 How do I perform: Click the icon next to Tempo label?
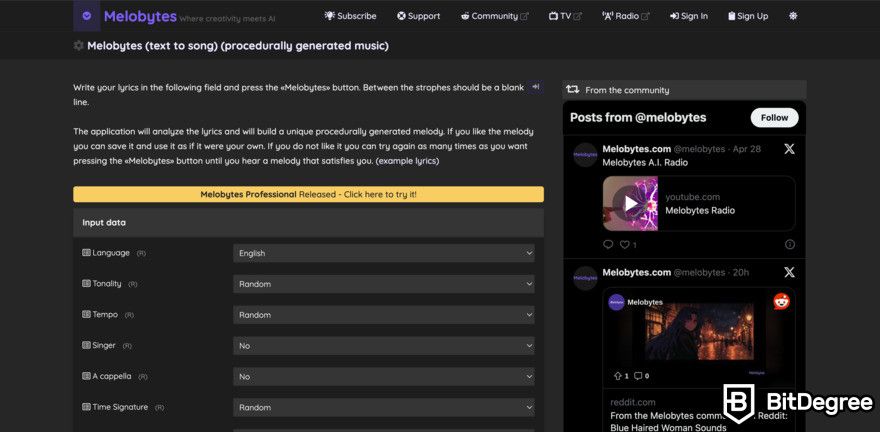tap(86, 315)
